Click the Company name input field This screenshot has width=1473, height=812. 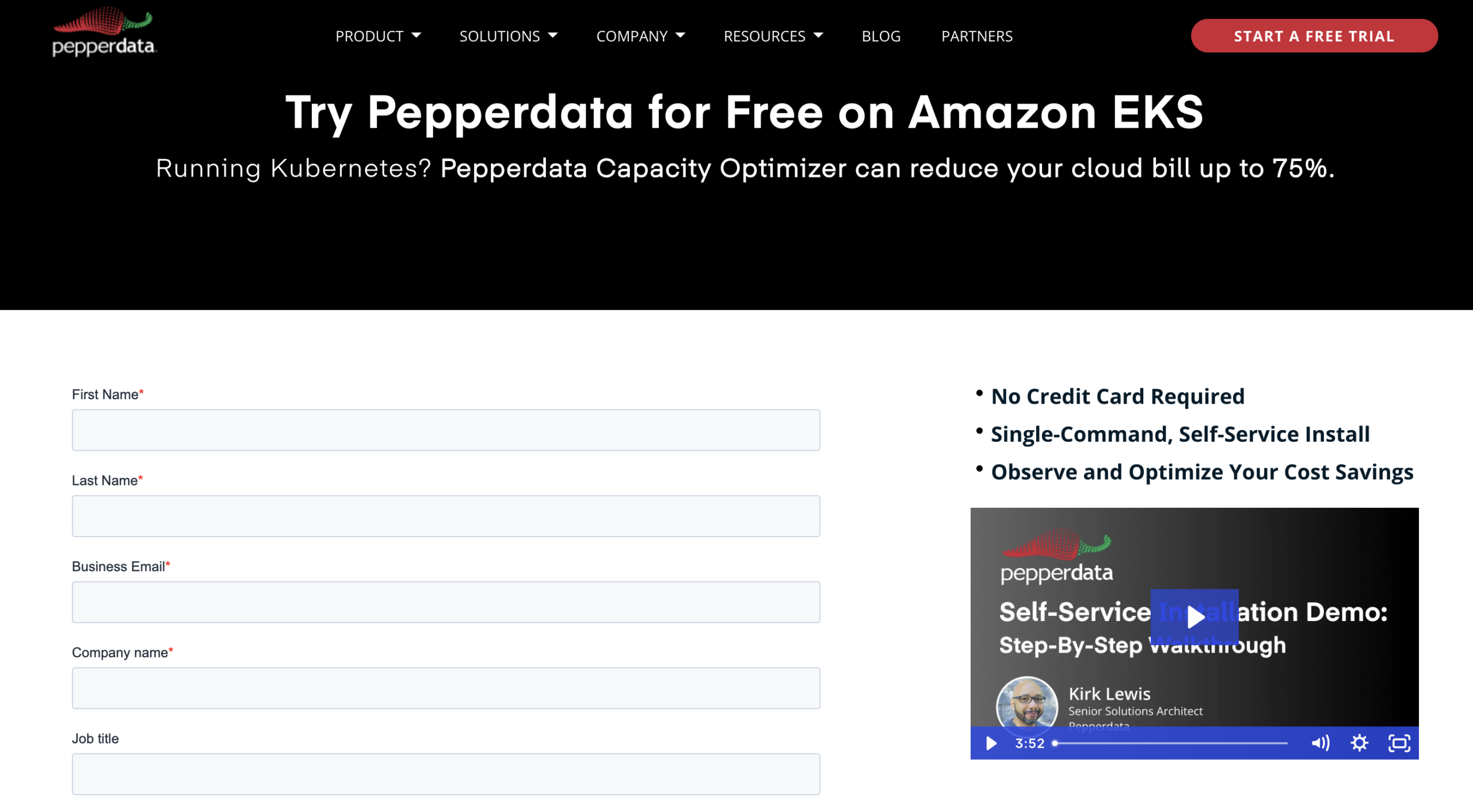[445, 688]
